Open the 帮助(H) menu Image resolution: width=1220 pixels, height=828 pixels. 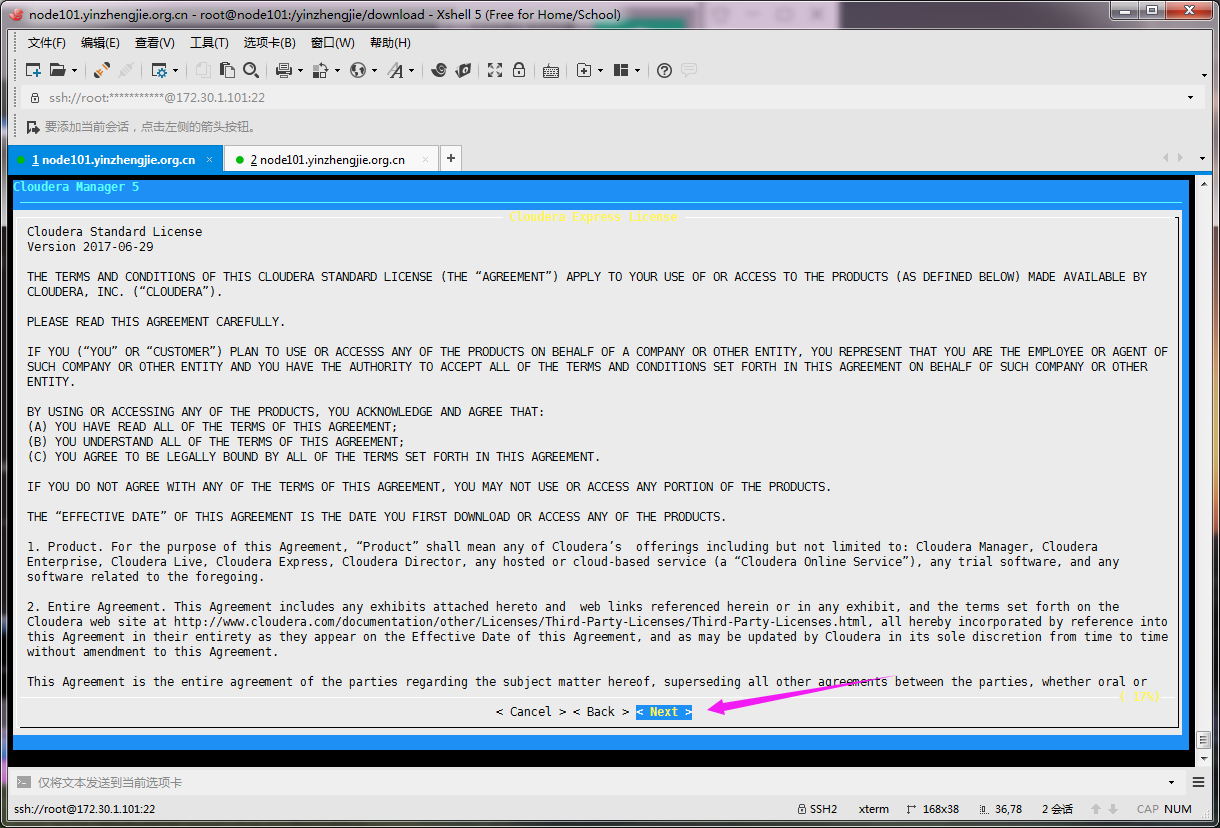tap(390, 43)
